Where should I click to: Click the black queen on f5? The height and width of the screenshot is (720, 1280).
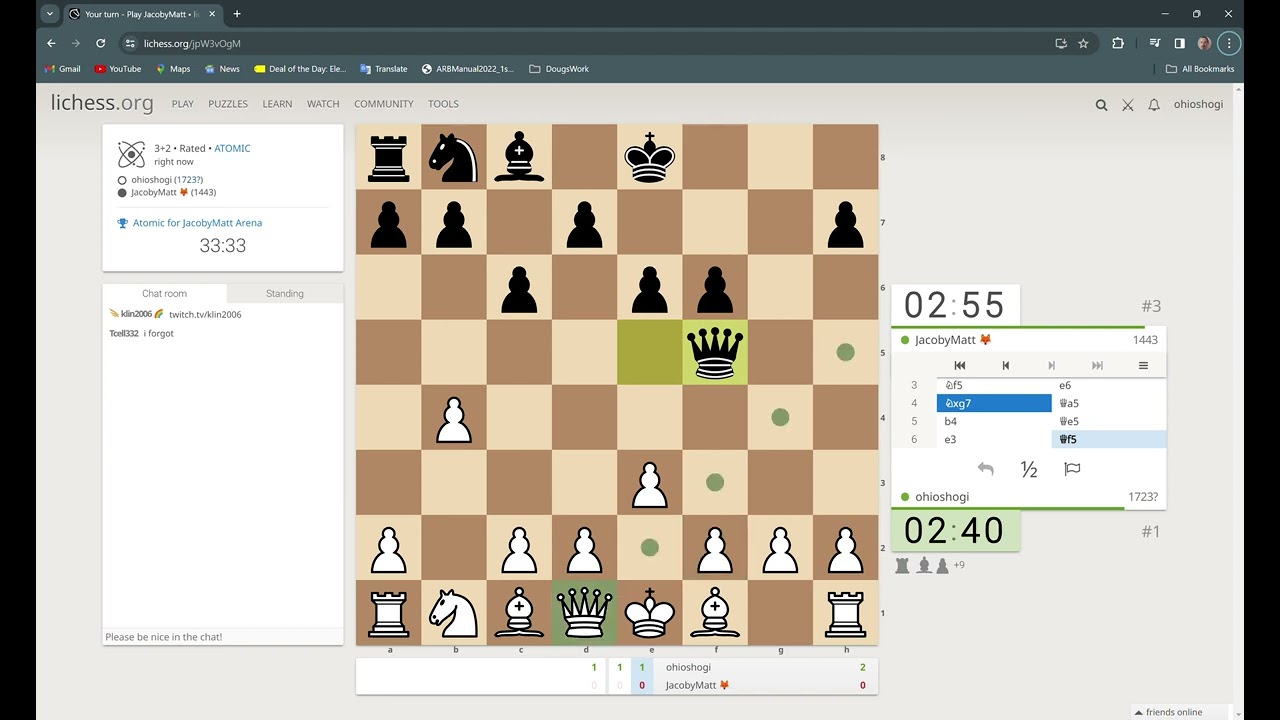click(715, 352)
